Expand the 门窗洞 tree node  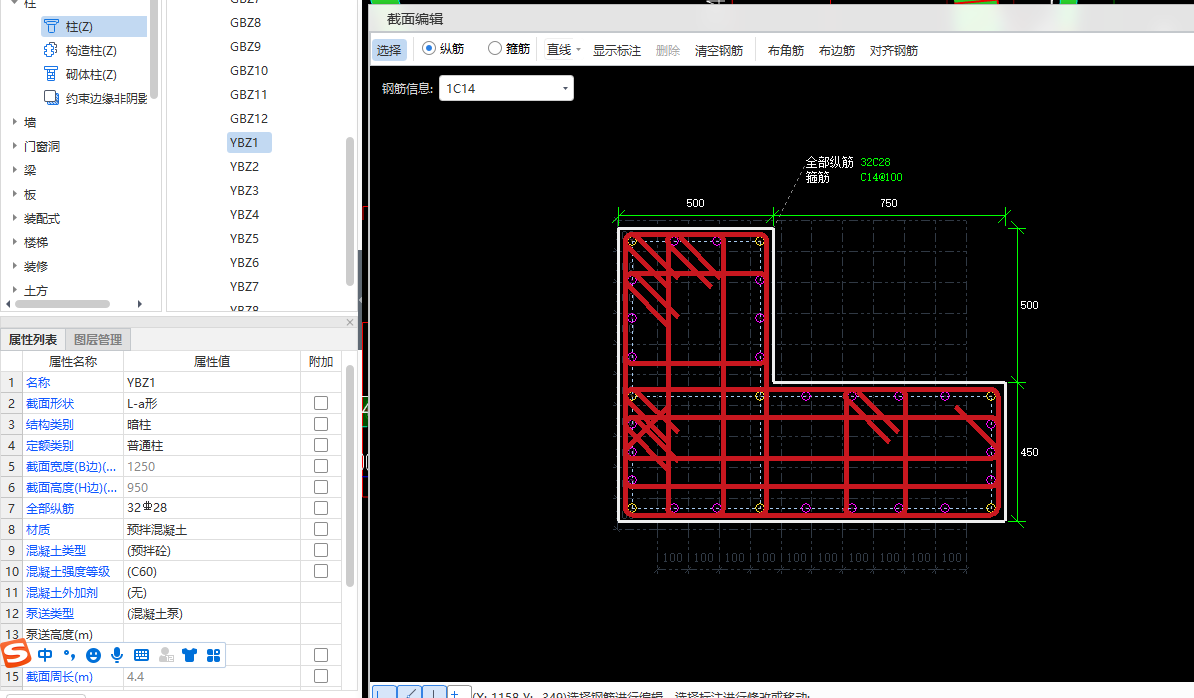click(x=14, y=146)
